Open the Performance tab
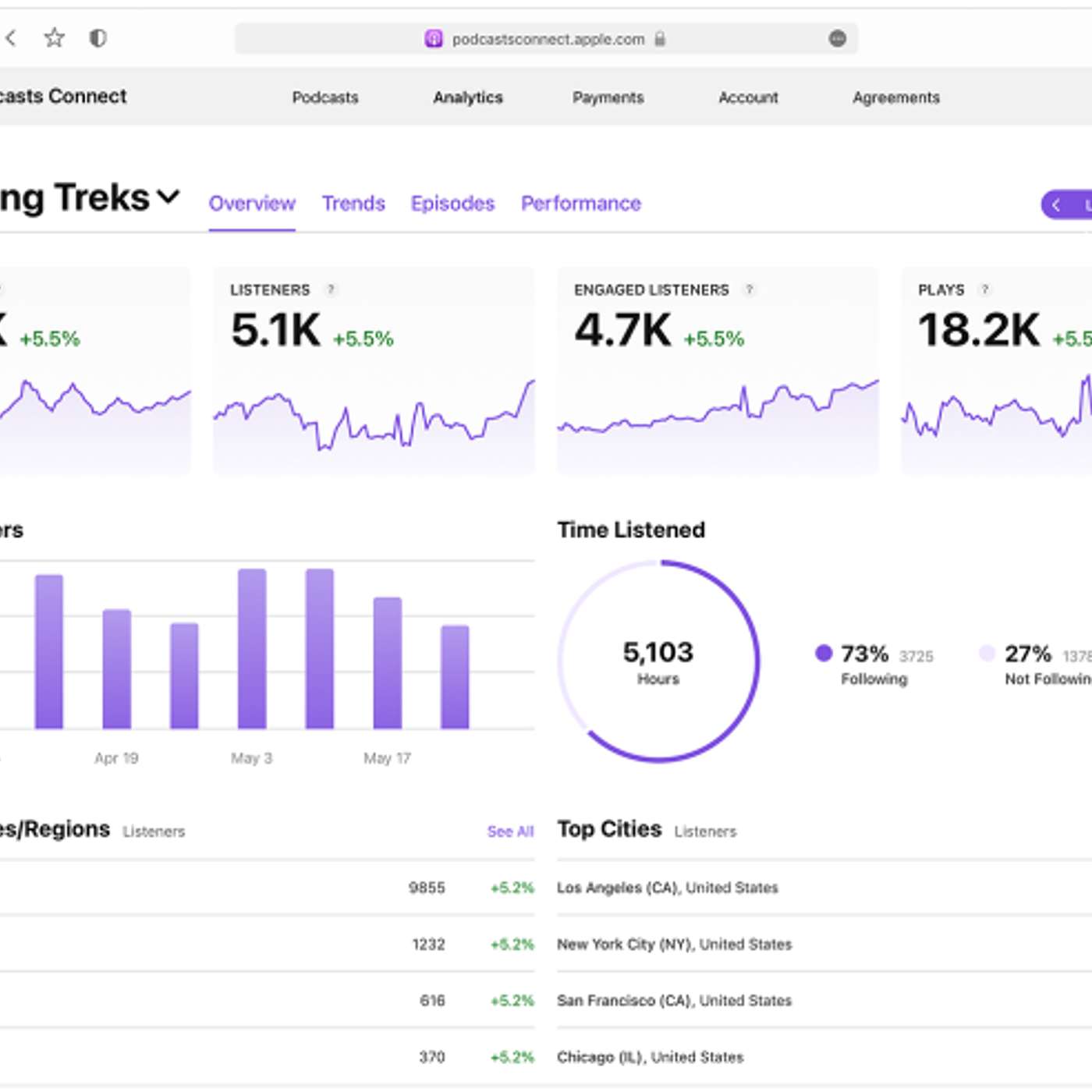 pyautogui.click(x=580, y=204)
